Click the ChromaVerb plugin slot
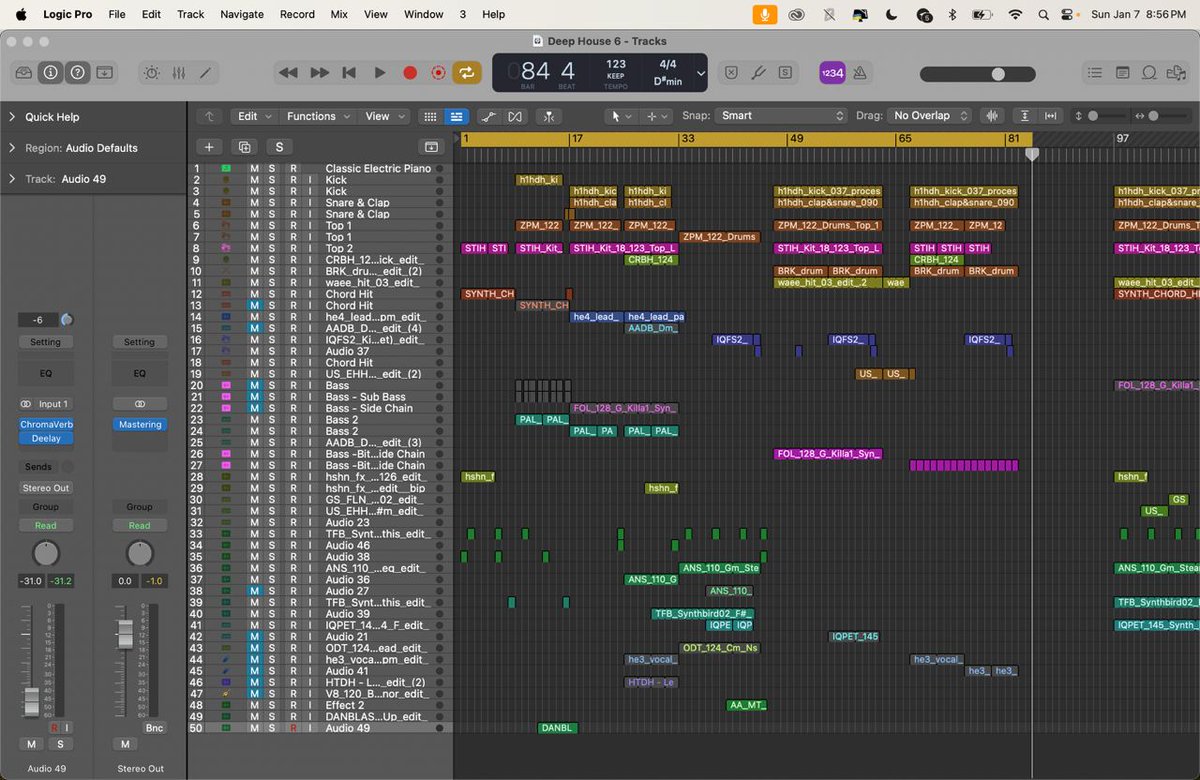 click(x=46, y=425)
